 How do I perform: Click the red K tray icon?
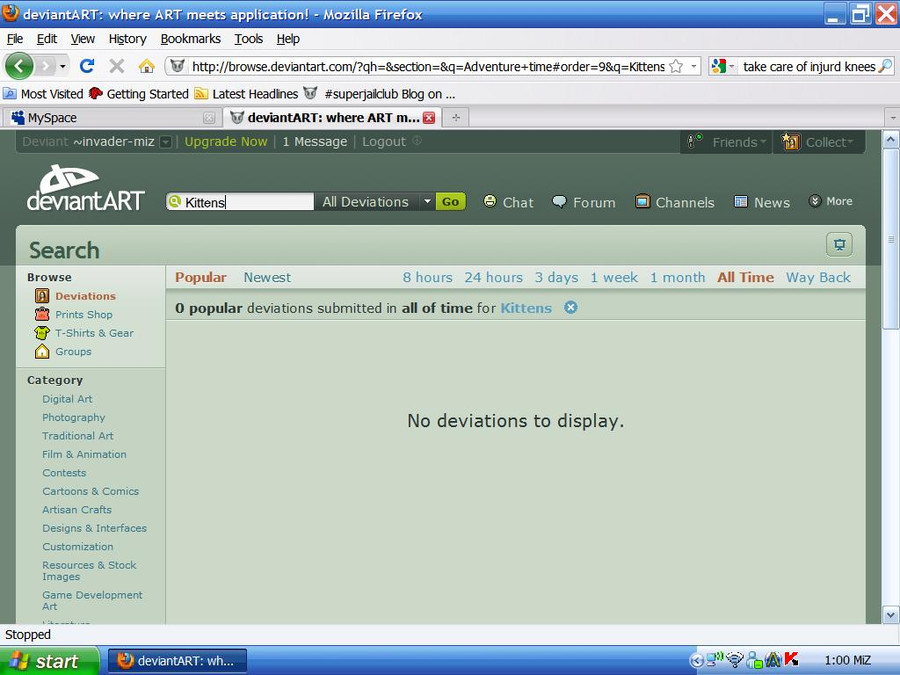(x=792, y=660)
